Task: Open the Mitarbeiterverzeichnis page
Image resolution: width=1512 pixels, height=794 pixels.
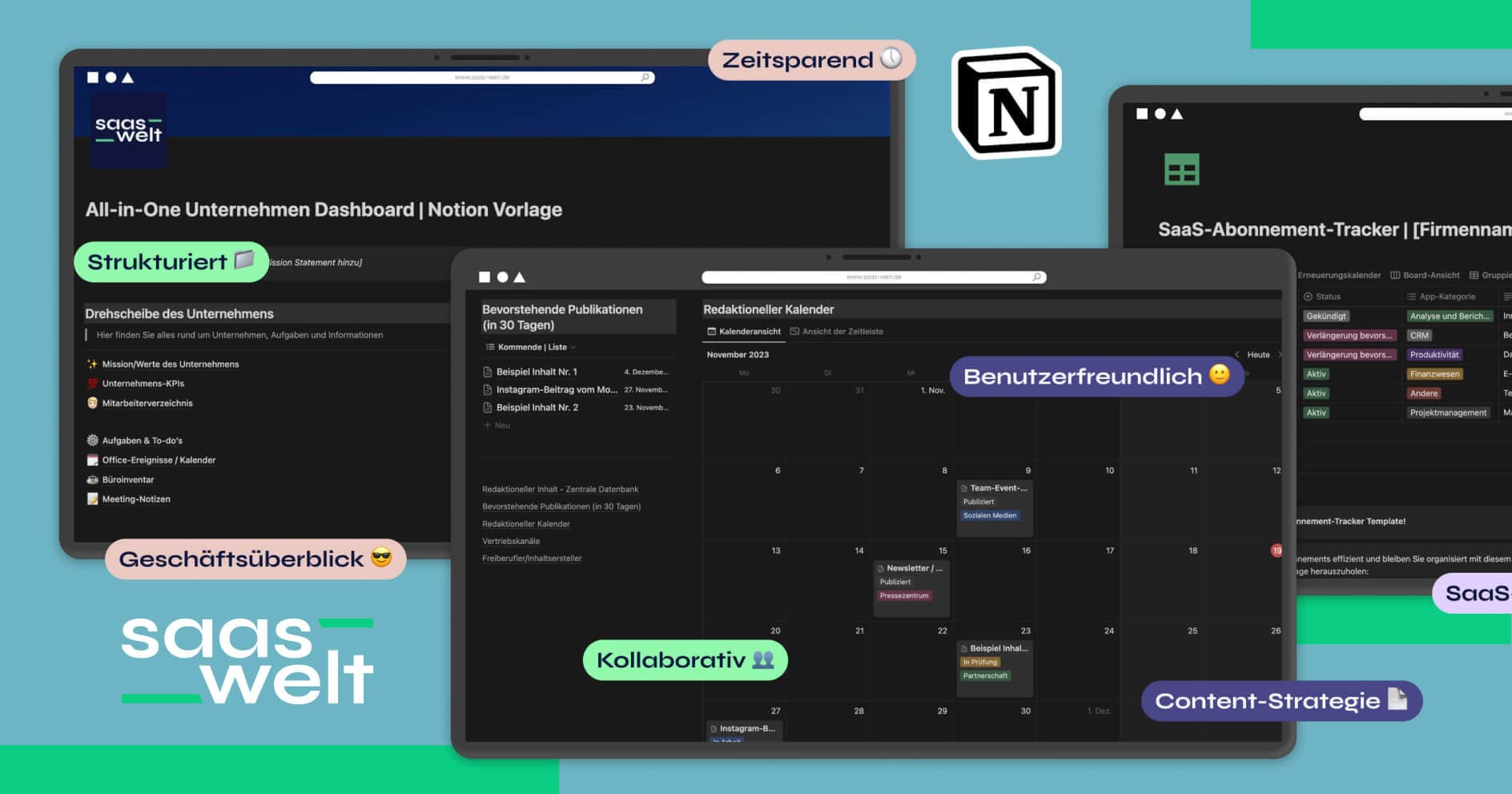Action: pyautogui.click(x=147, y=403)
